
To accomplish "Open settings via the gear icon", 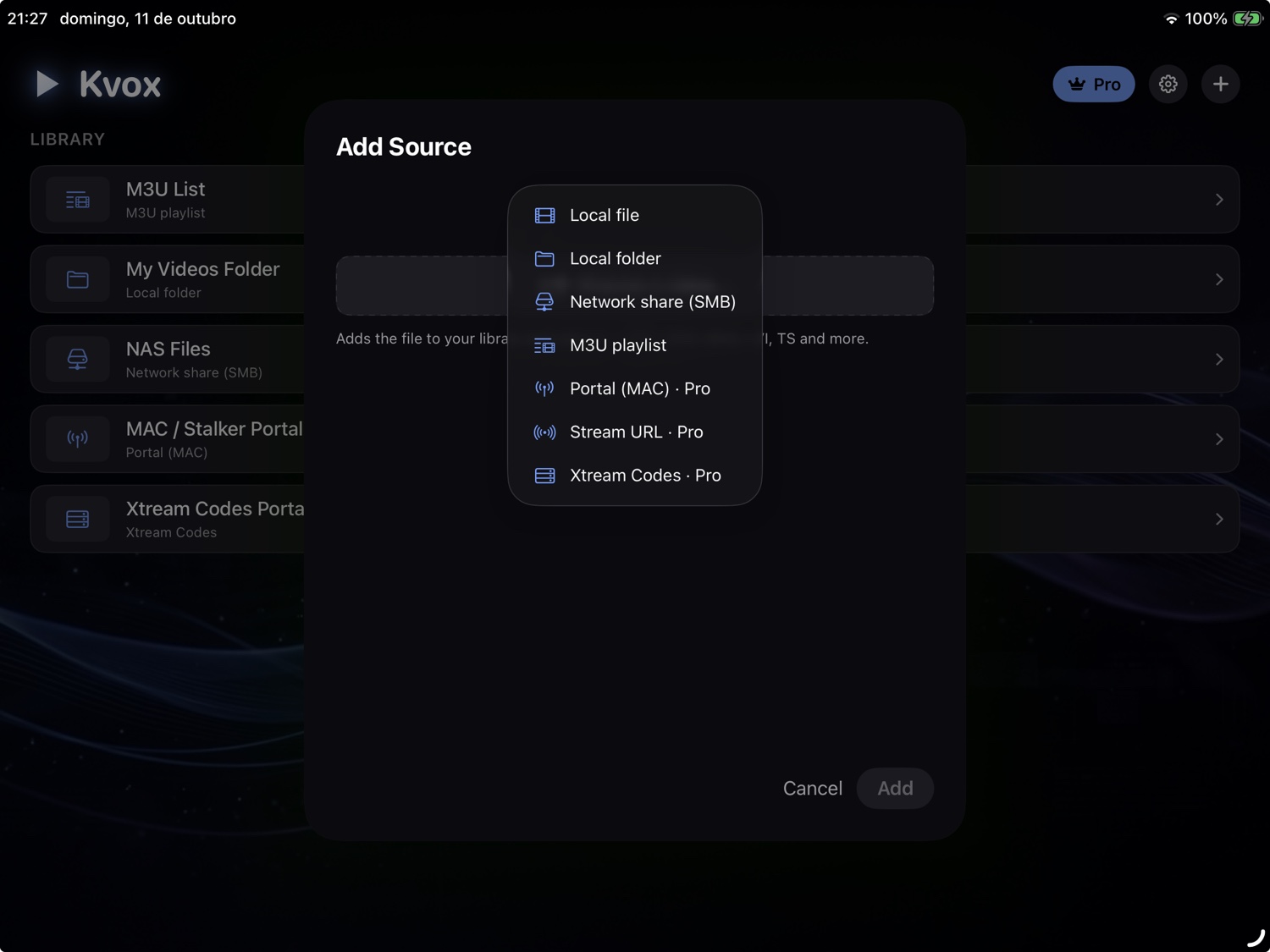I will tap(1168, 84).
